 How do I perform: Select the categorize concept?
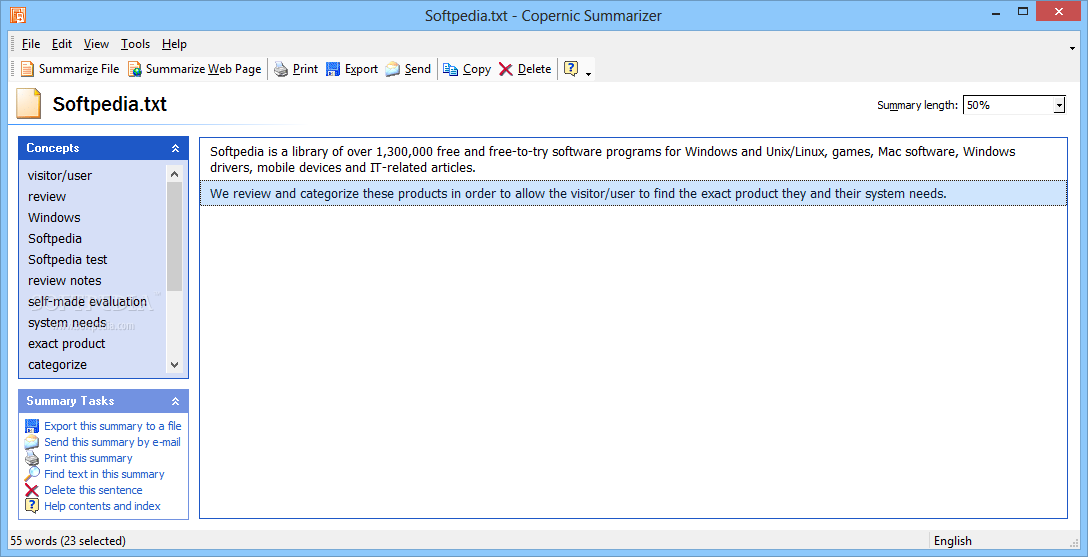[58, 364]
